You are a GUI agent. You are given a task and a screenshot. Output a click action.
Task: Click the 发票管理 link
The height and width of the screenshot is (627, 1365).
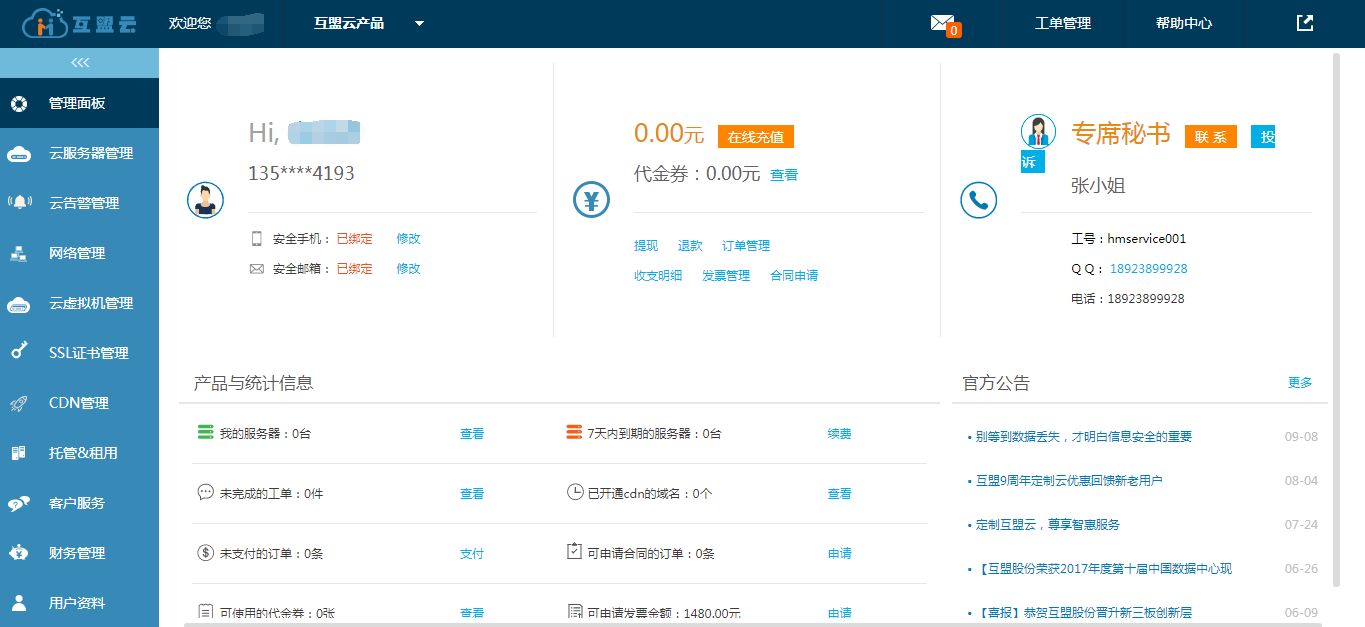[725, 276]
